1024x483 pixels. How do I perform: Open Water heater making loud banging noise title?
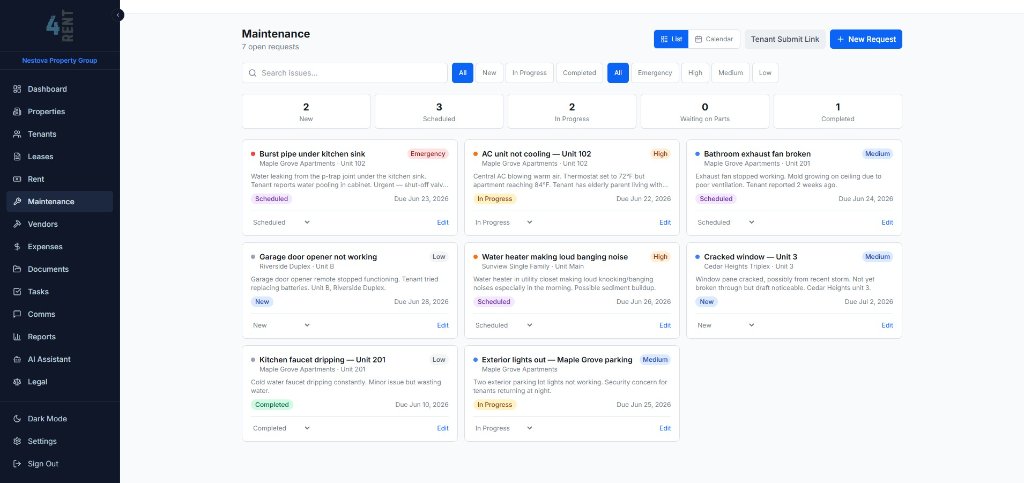point(554,257)
